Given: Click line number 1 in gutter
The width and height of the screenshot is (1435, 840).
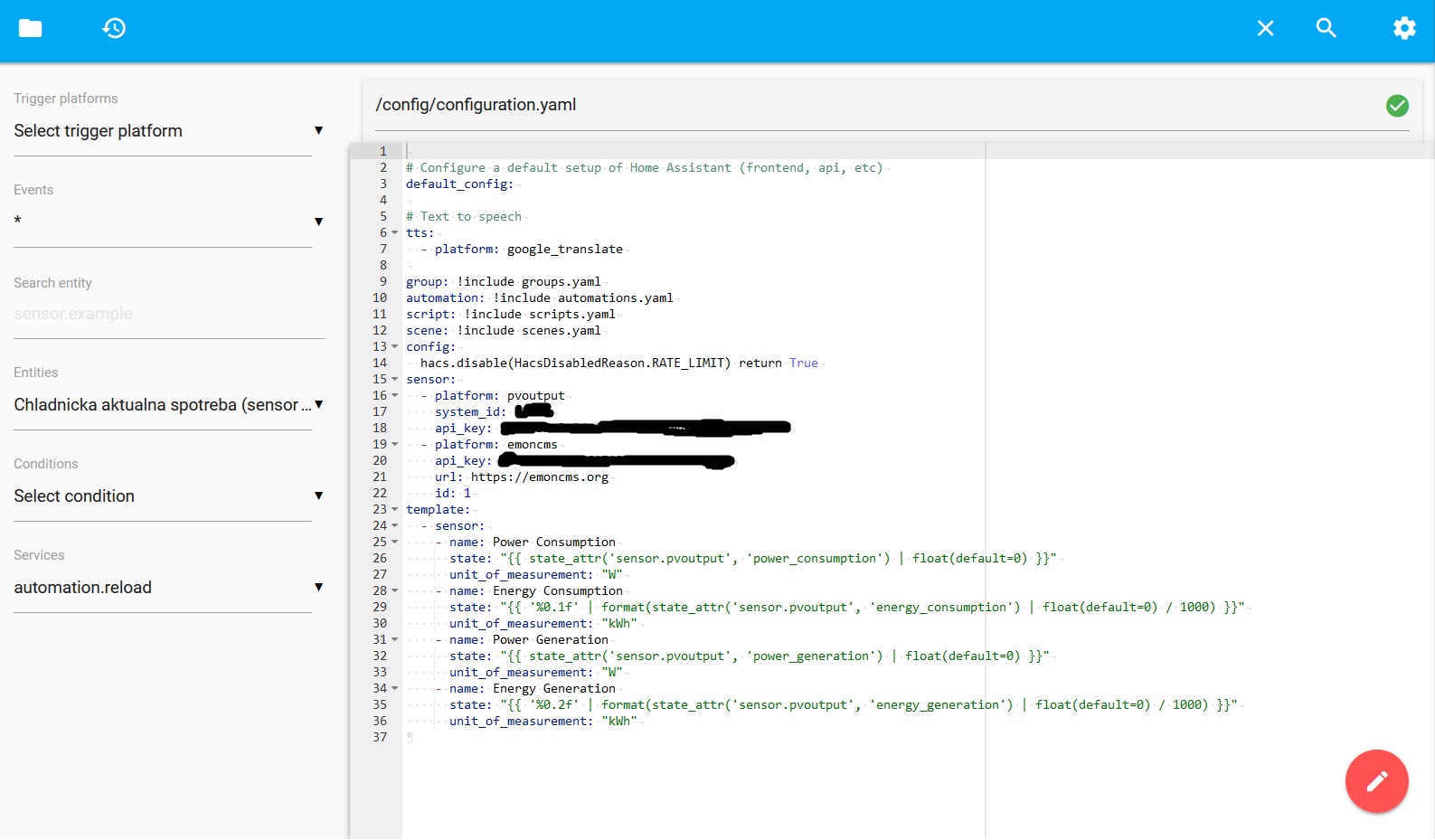Looking at the screenshot, I should 383,152.
